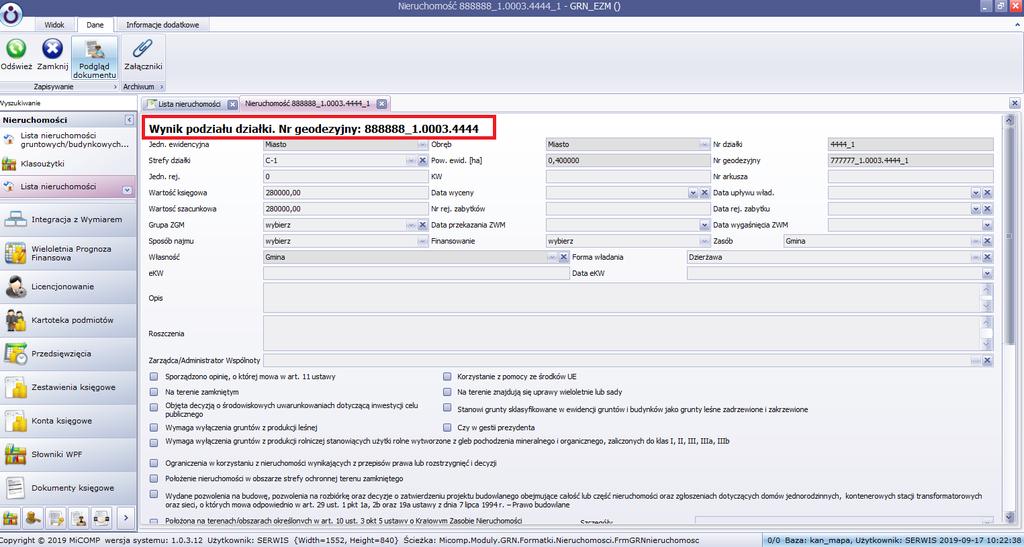Open Dokumenty księgowe module
Viewport: 1024px width, 547px height.
tap(68, 488)
